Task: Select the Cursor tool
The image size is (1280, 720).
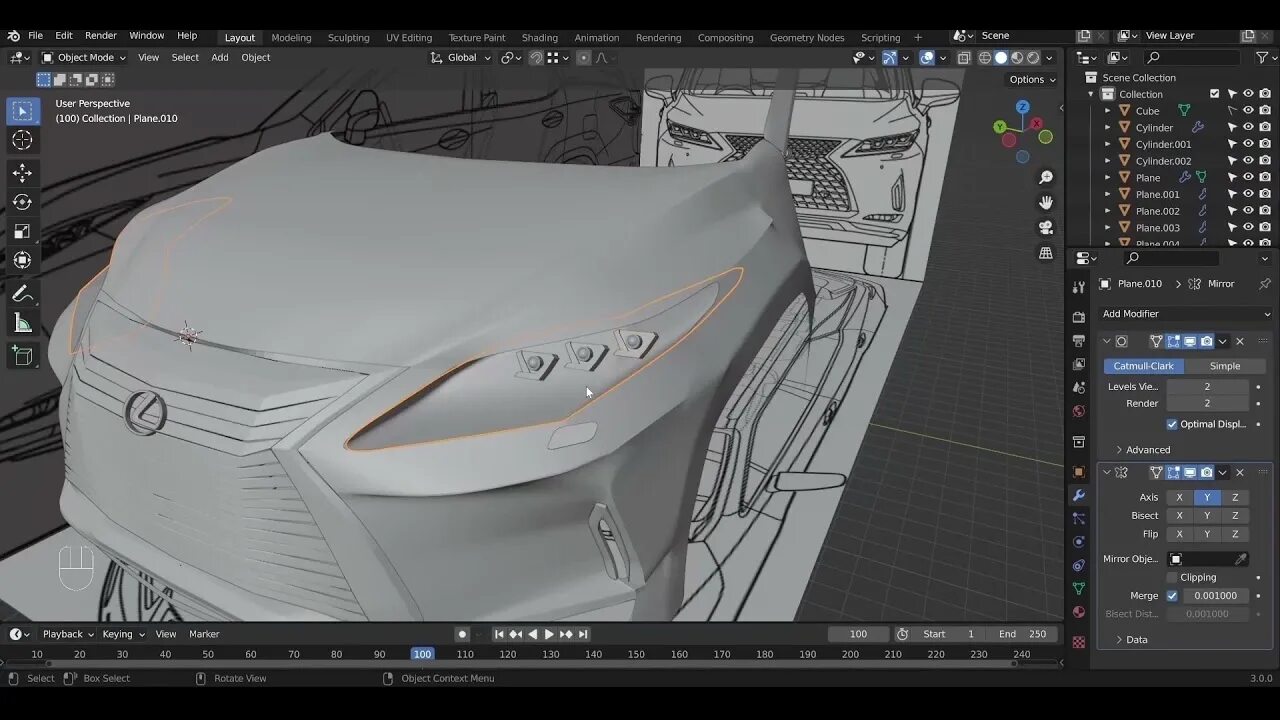Action: coord(22,140)
